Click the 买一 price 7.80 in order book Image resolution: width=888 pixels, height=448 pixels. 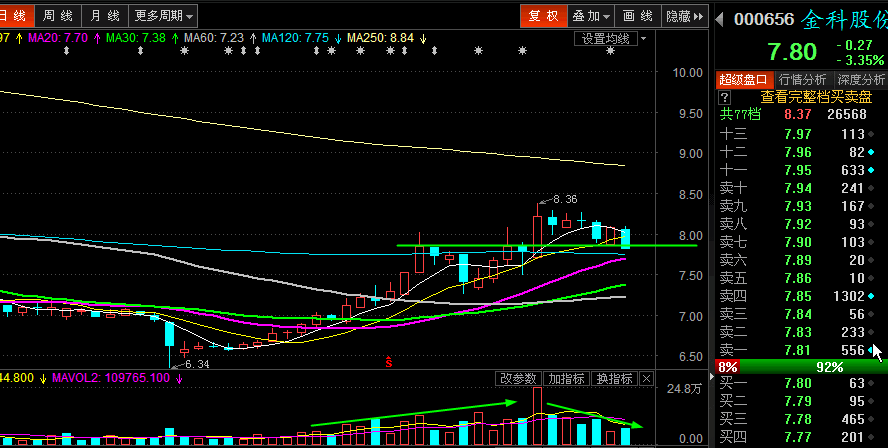click(x=798, y=383)
